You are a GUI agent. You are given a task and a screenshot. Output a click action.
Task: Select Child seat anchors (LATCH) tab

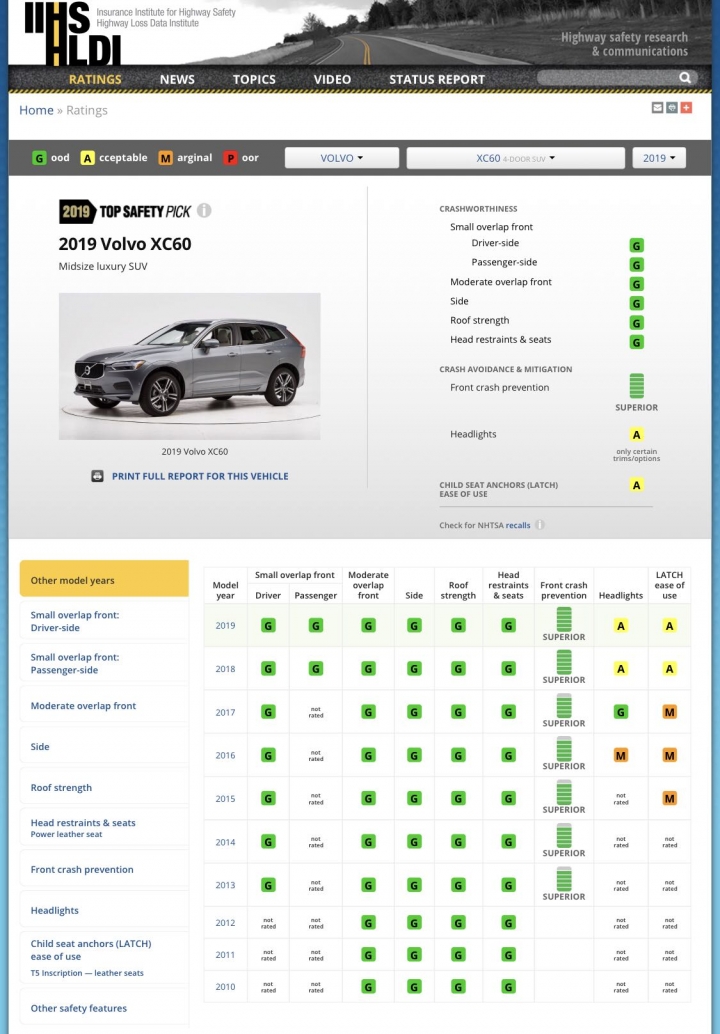point(104,958)
